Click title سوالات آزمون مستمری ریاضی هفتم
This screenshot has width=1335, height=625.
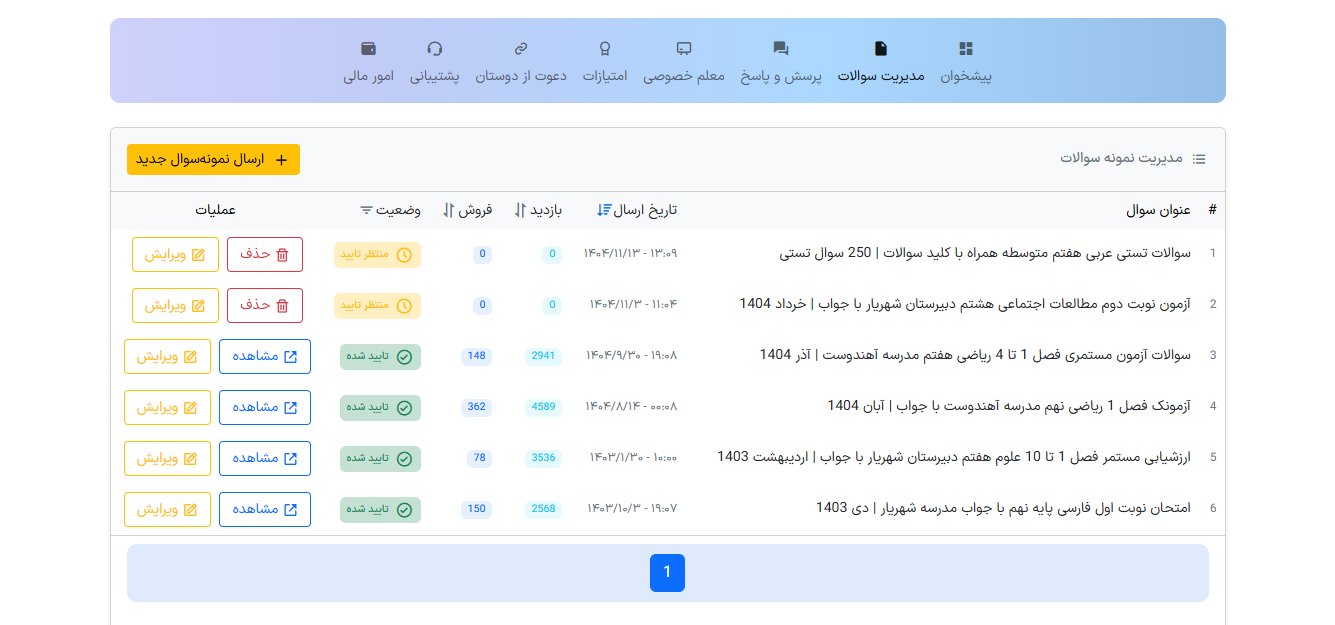pyautogui.click(x=975, y=354)
